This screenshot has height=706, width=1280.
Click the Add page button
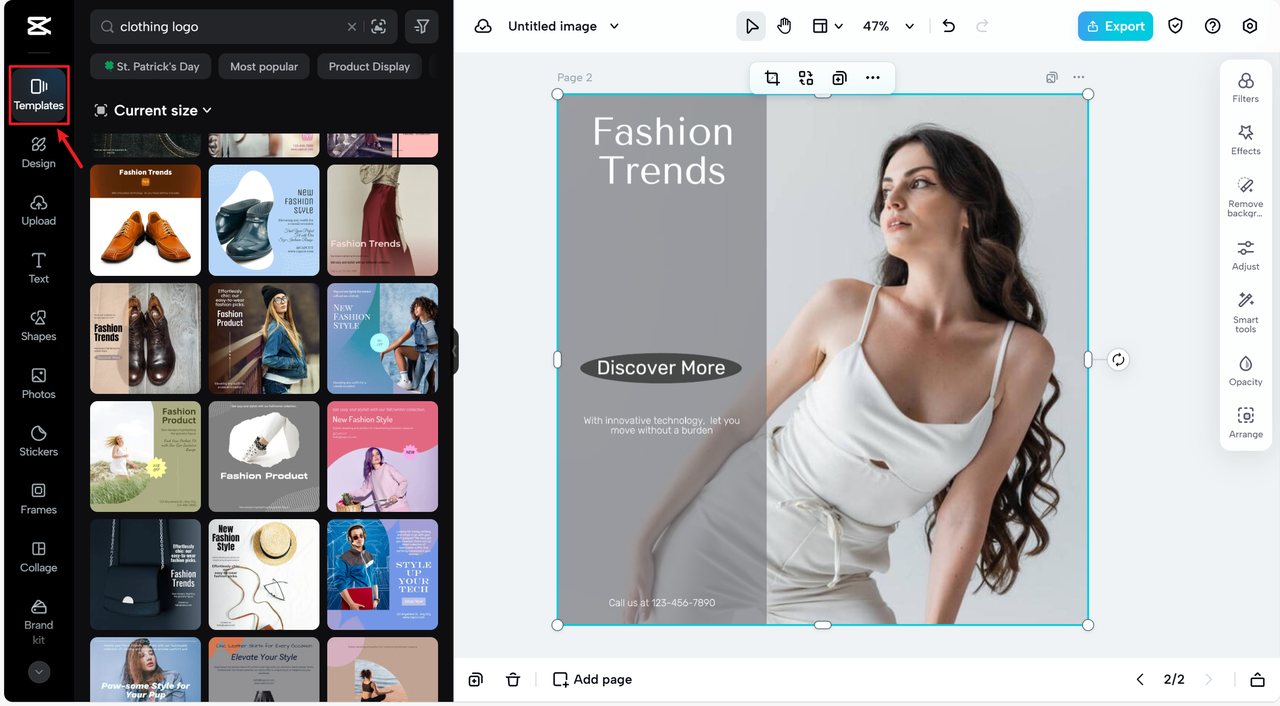click(592, 679)
